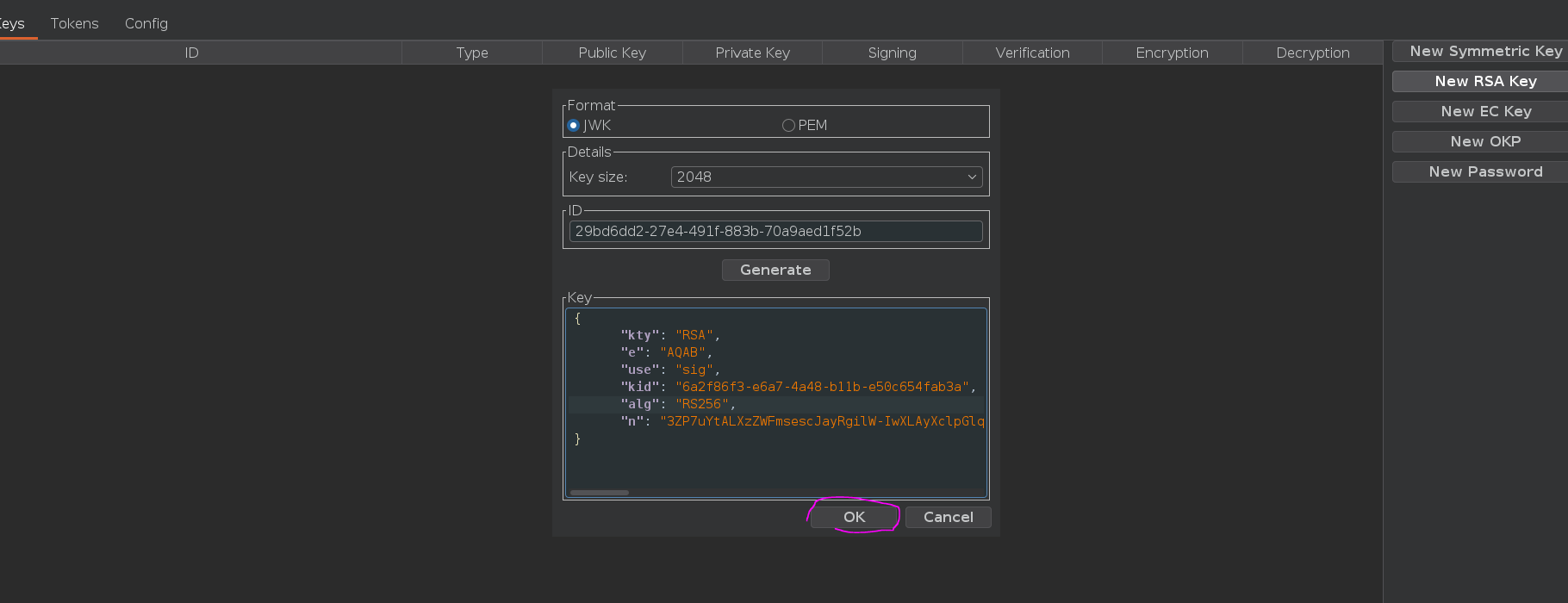Open the Key size dropdown
Viewport: 1568px width, 603px height.
[826, 177]
